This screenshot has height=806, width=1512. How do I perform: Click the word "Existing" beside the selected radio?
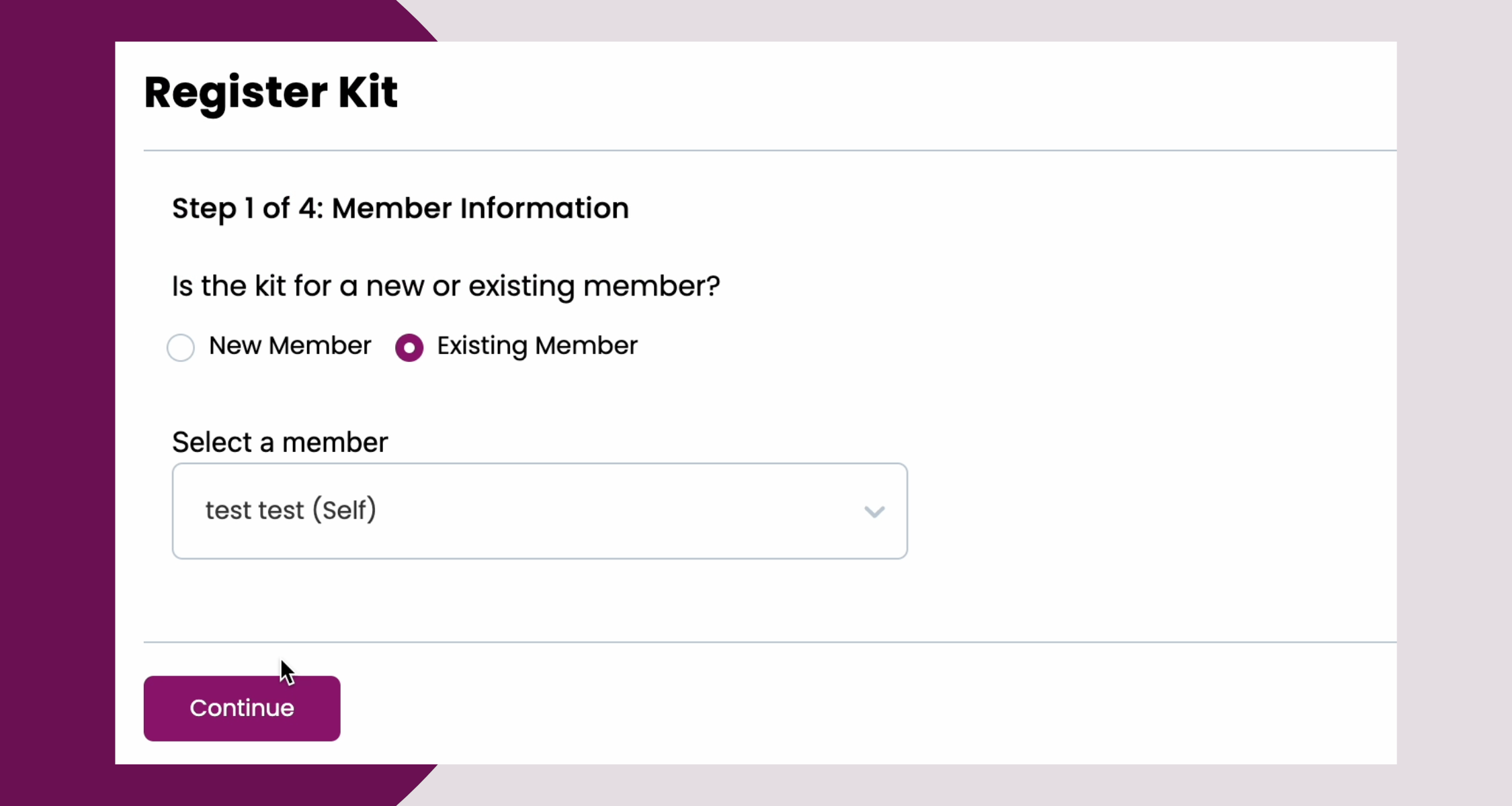pos(482,346)
